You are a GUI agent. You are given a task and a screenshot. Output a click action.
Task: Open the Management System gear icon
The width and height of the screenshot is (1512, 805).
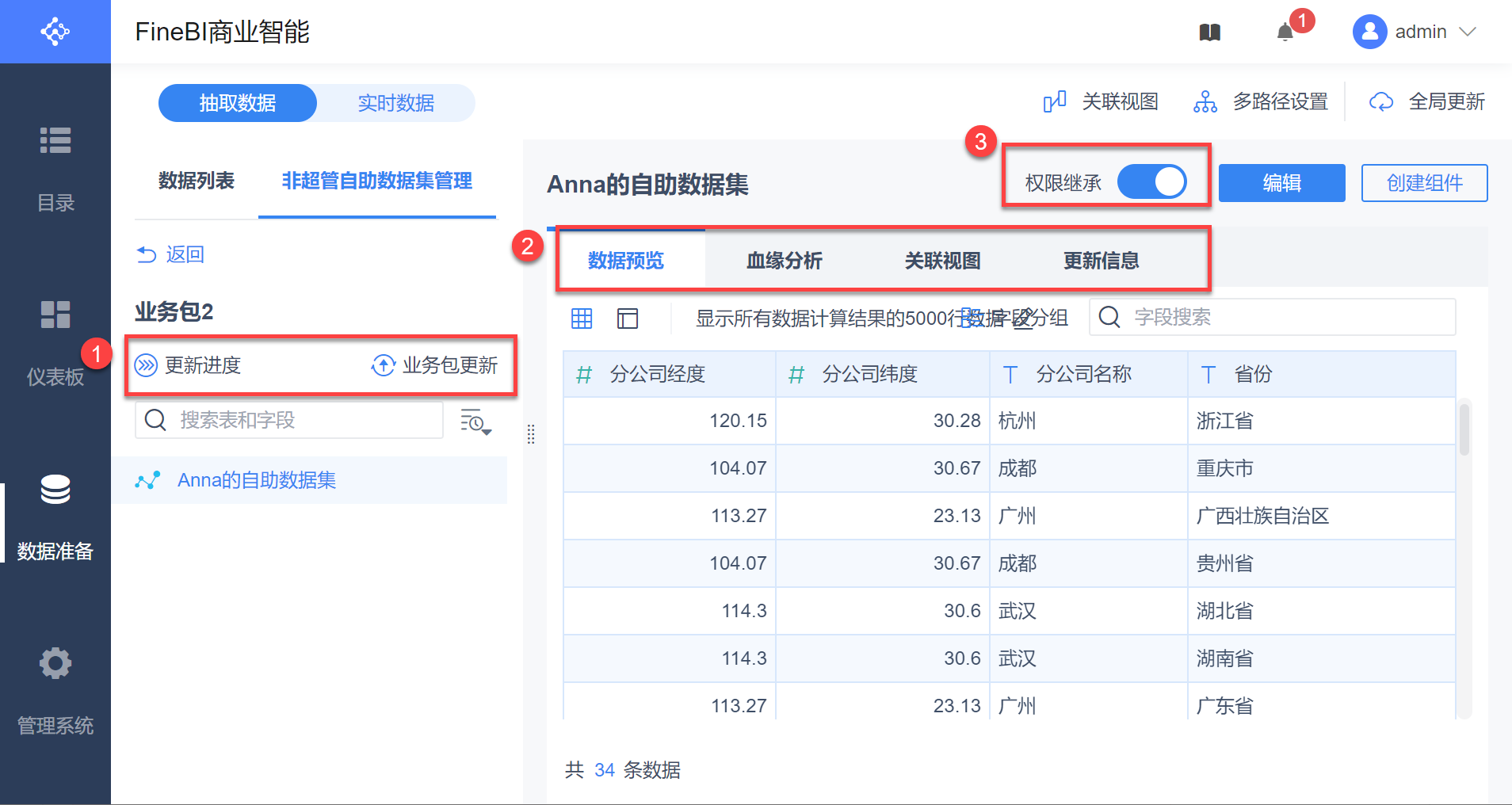coord(55,663)
